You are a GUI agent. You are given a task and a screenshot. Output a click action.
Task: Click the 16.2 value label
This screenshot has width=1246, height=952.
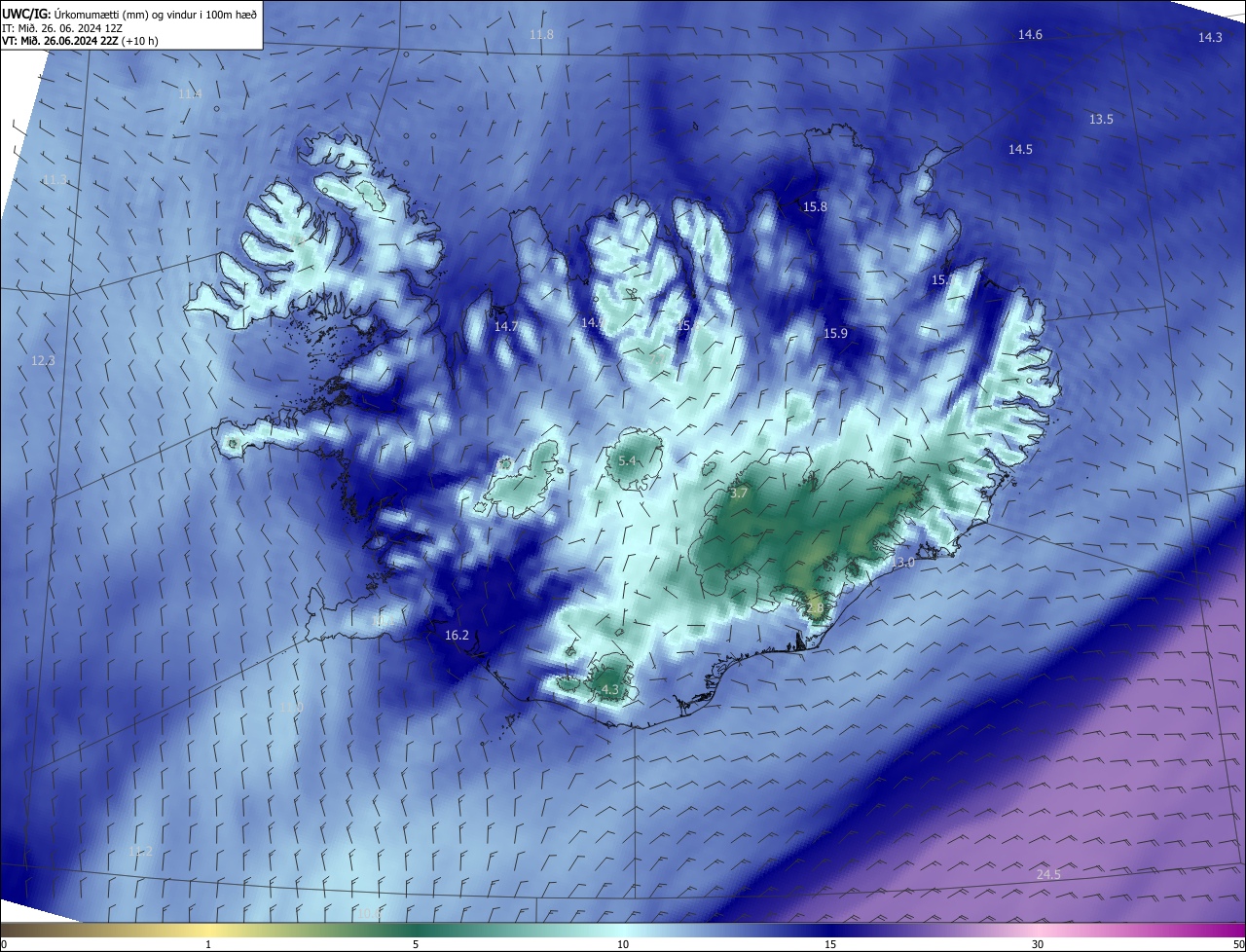click(457, 636)
